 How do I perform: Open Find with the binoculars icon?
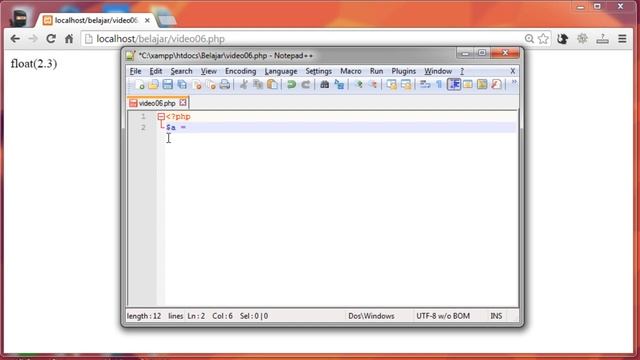coord(324,84)
